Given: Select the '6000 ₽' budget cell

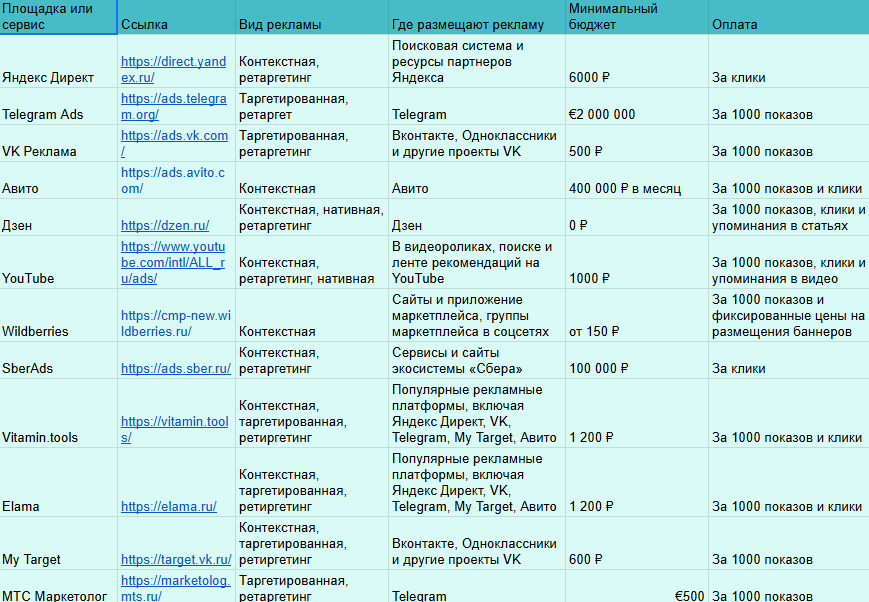Looking at the screenshot, I should coord(637,61).
